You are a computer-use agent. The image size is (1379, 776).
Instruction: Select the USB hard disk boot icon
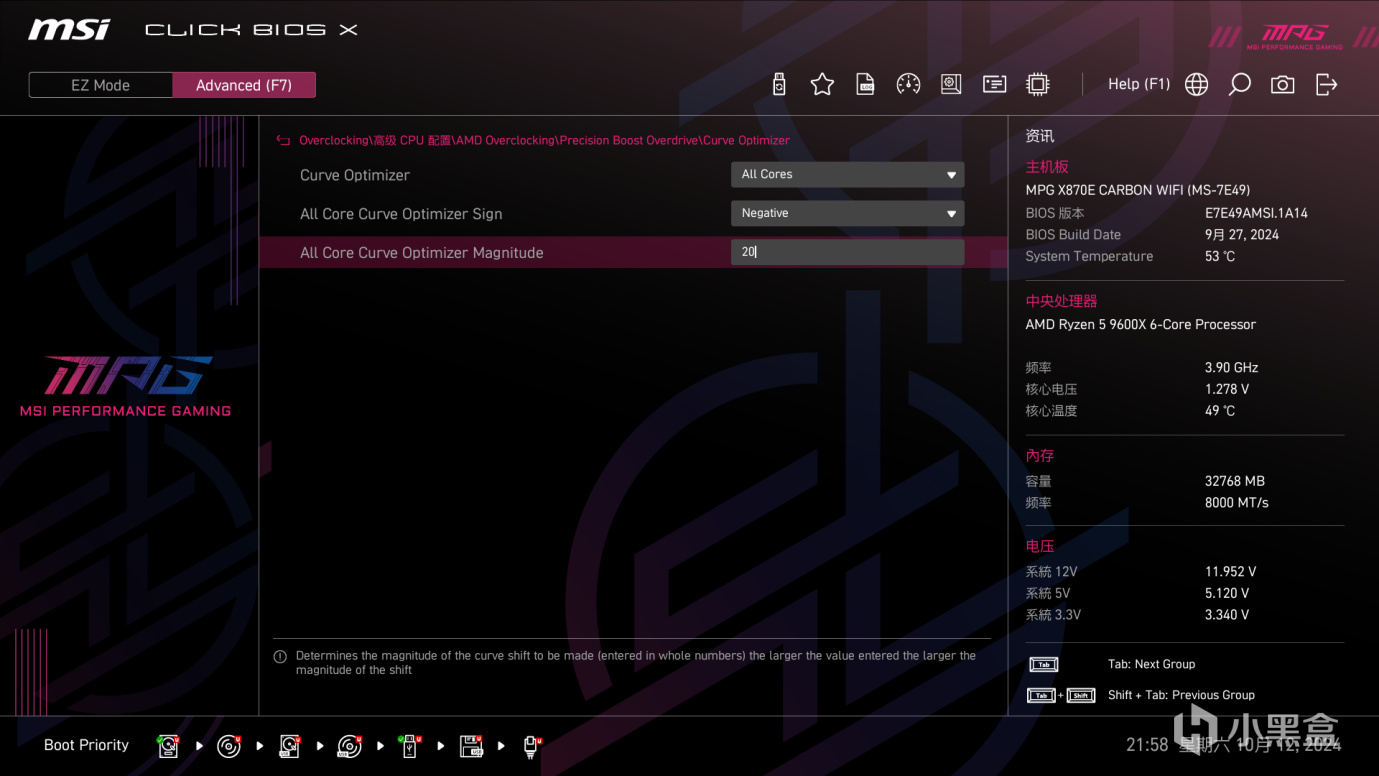tap(290, 746)
